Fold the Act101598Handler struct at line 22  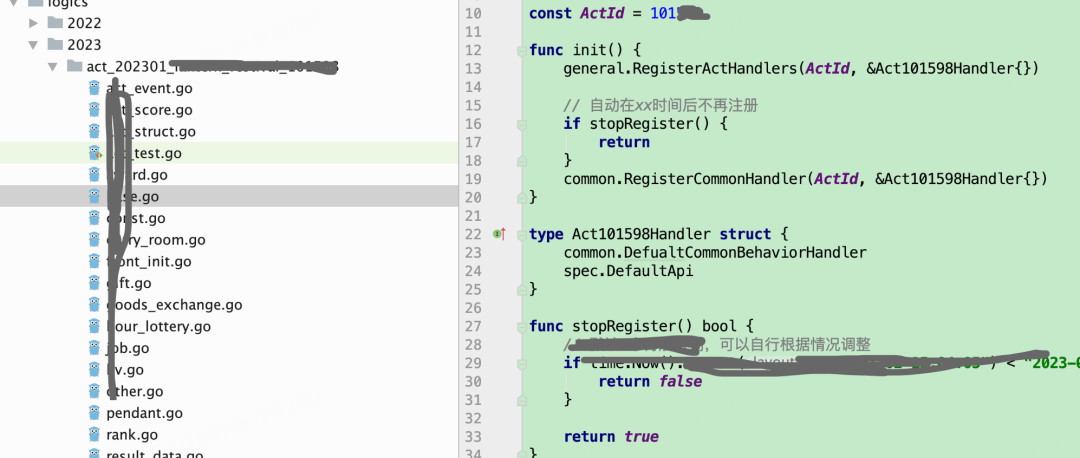click(521, 234)
